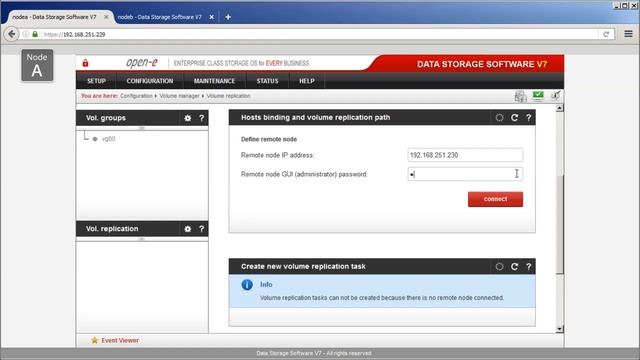Screen dimensions: 640x360
Task: Click the info icon in replication task panel
Action: (x=247, y=284)
